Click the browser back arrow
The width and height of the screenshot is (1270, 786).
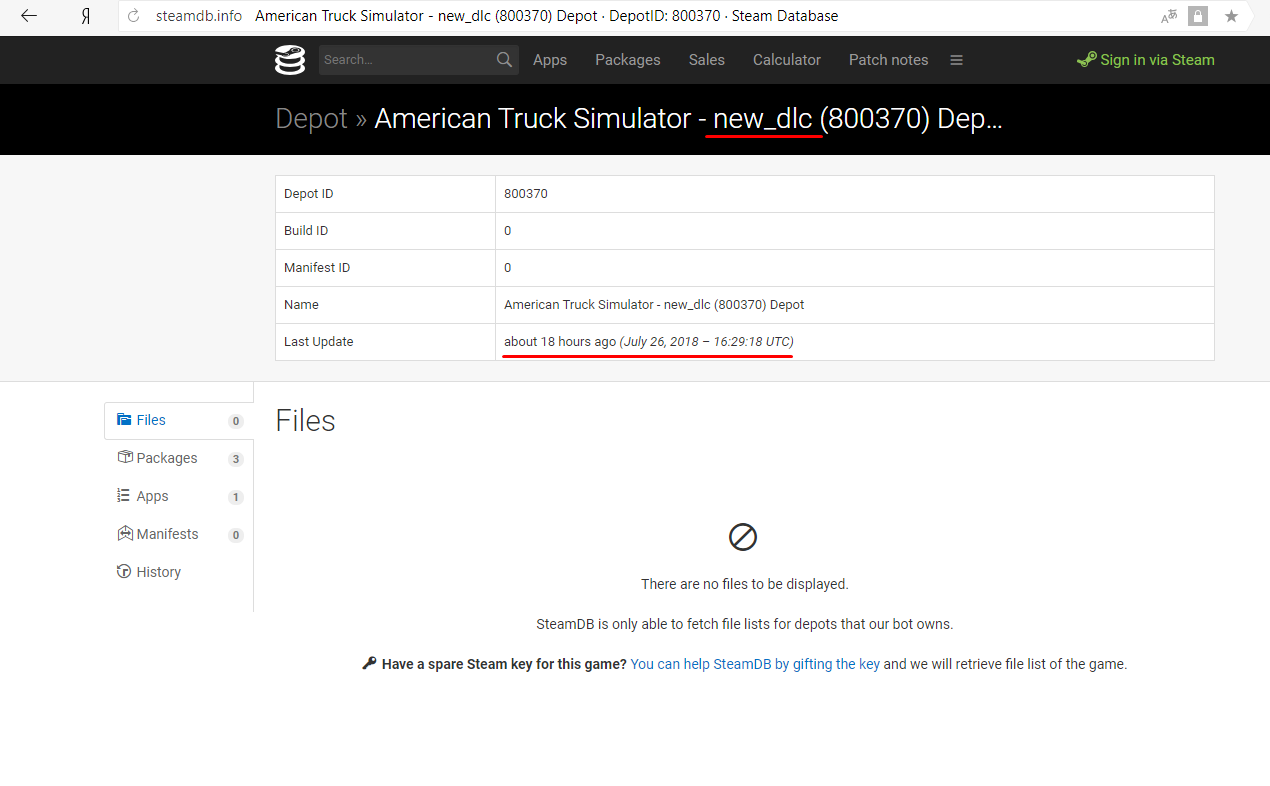click(x=29, y=16)
